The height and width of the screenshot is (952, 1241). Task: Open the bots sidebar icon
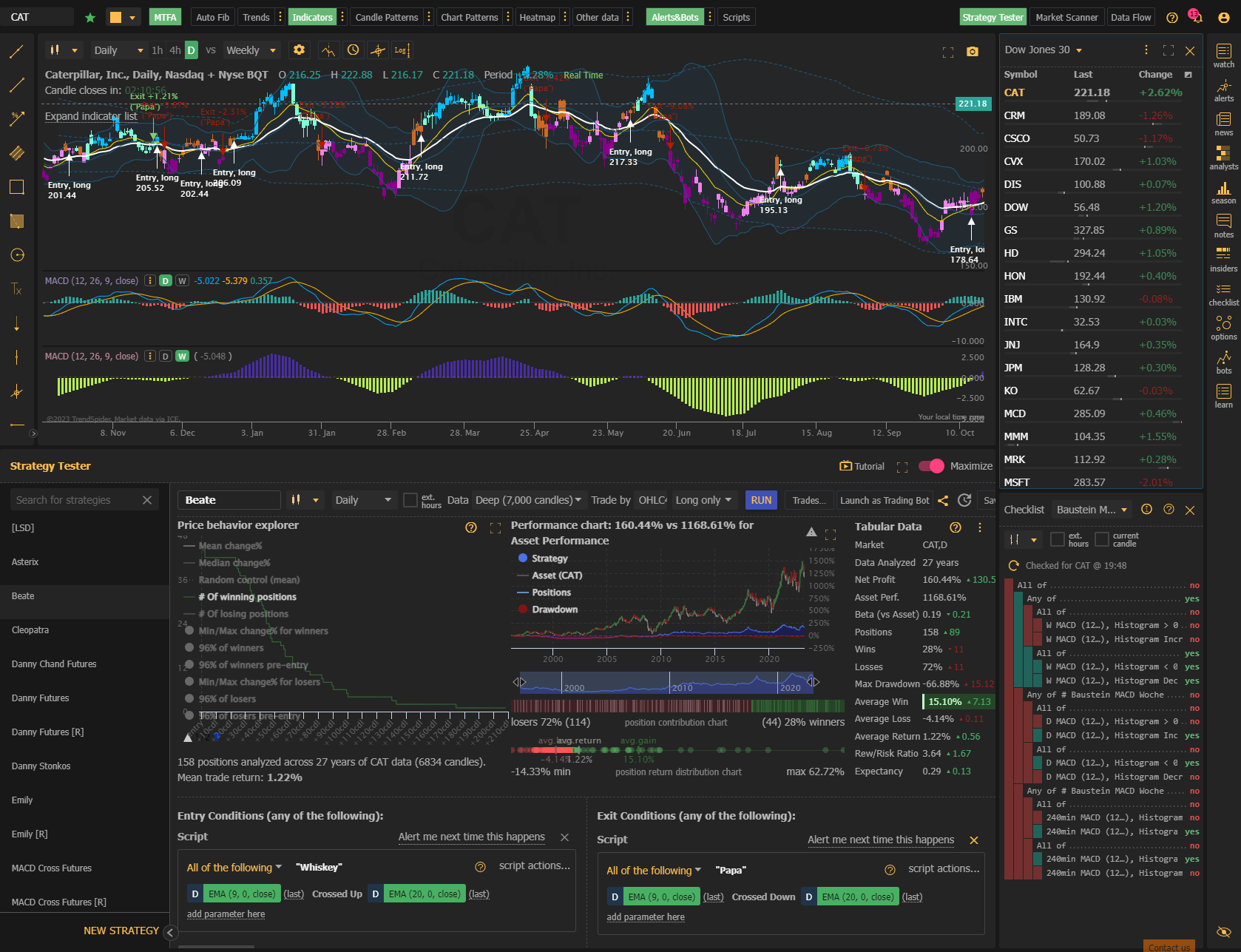pos(1223,362)
